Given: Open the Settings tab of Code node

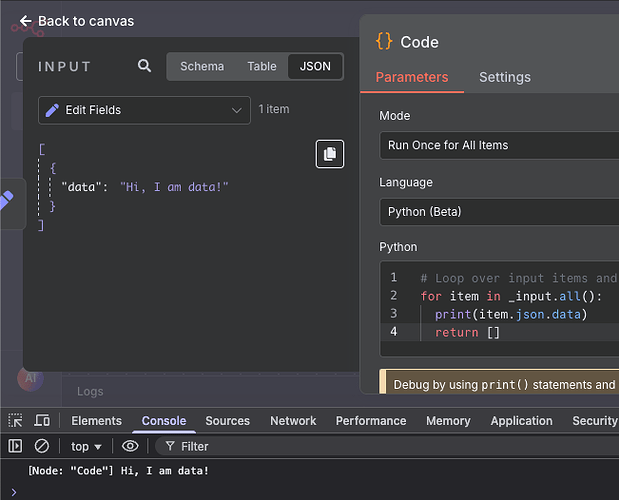Looking at the screenshot, I should pyautogui.click(x=505, y=77).
